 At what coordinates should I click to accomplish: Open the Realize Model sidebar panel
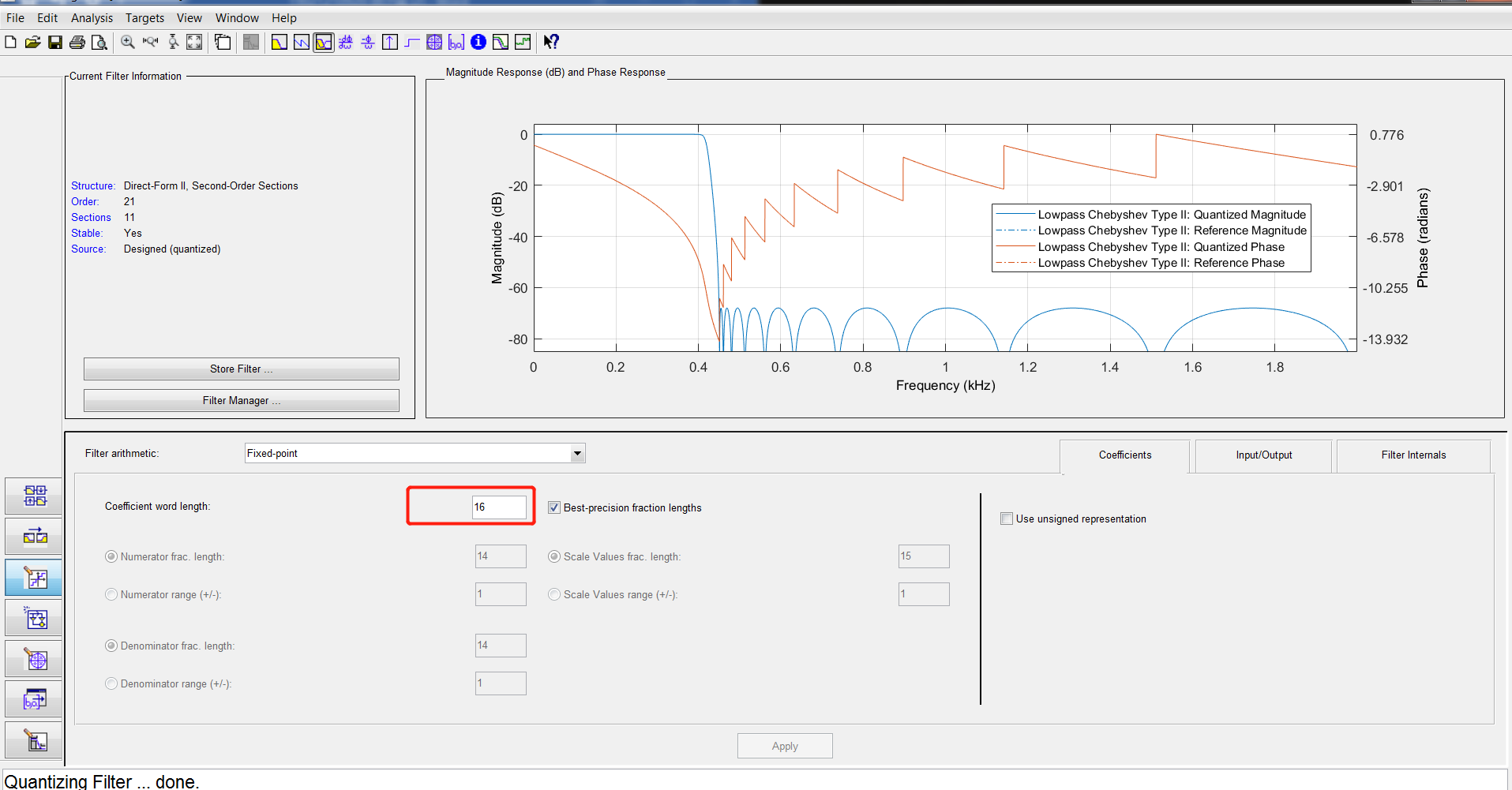[34, 618]
